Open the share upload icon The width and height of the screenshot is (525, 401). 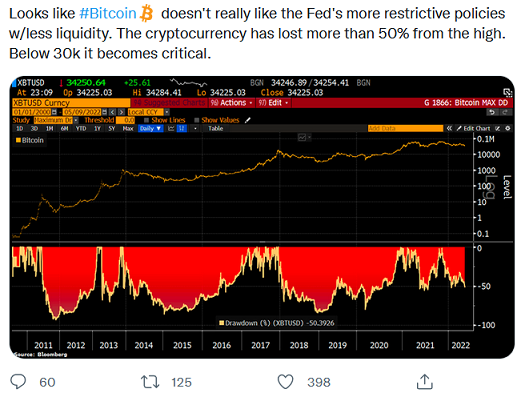click(x=425, y=382)
